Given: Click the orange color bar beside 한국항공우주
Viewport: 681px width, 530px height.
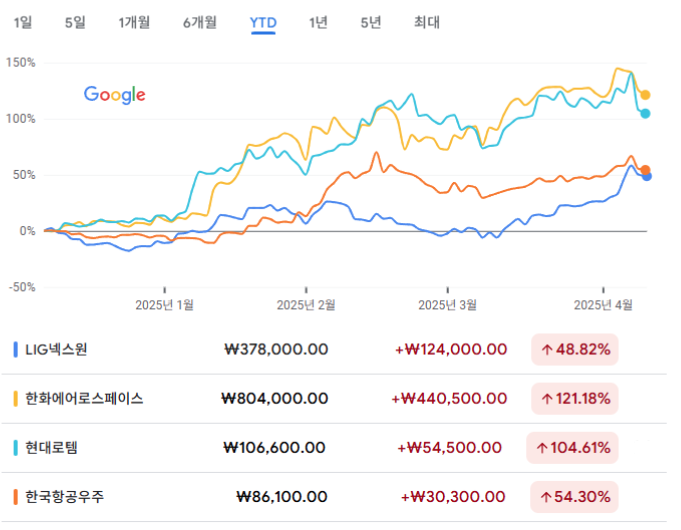Looking at the screenshot, I should coord(16,497).
